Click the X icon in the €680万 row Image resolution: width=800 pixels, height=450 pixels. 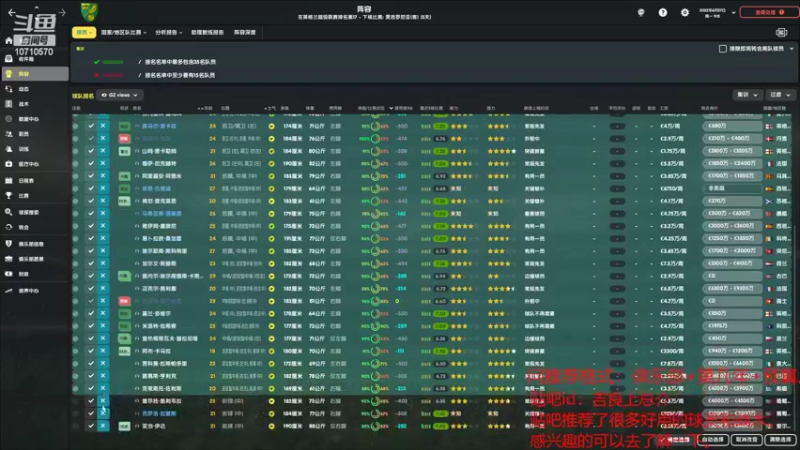point(103,126)
